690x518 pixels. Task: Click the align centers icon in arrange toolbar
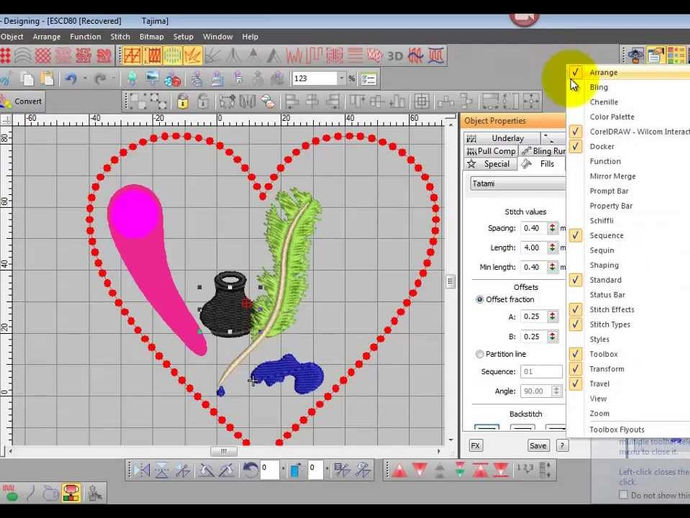pyautogui.click(x=422, y=102)
